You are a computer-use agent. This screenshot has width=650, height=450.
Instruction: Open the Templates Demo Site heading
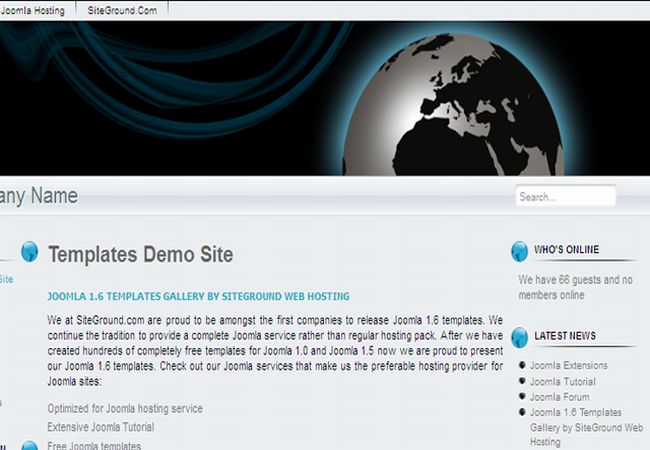click(141, 254)
